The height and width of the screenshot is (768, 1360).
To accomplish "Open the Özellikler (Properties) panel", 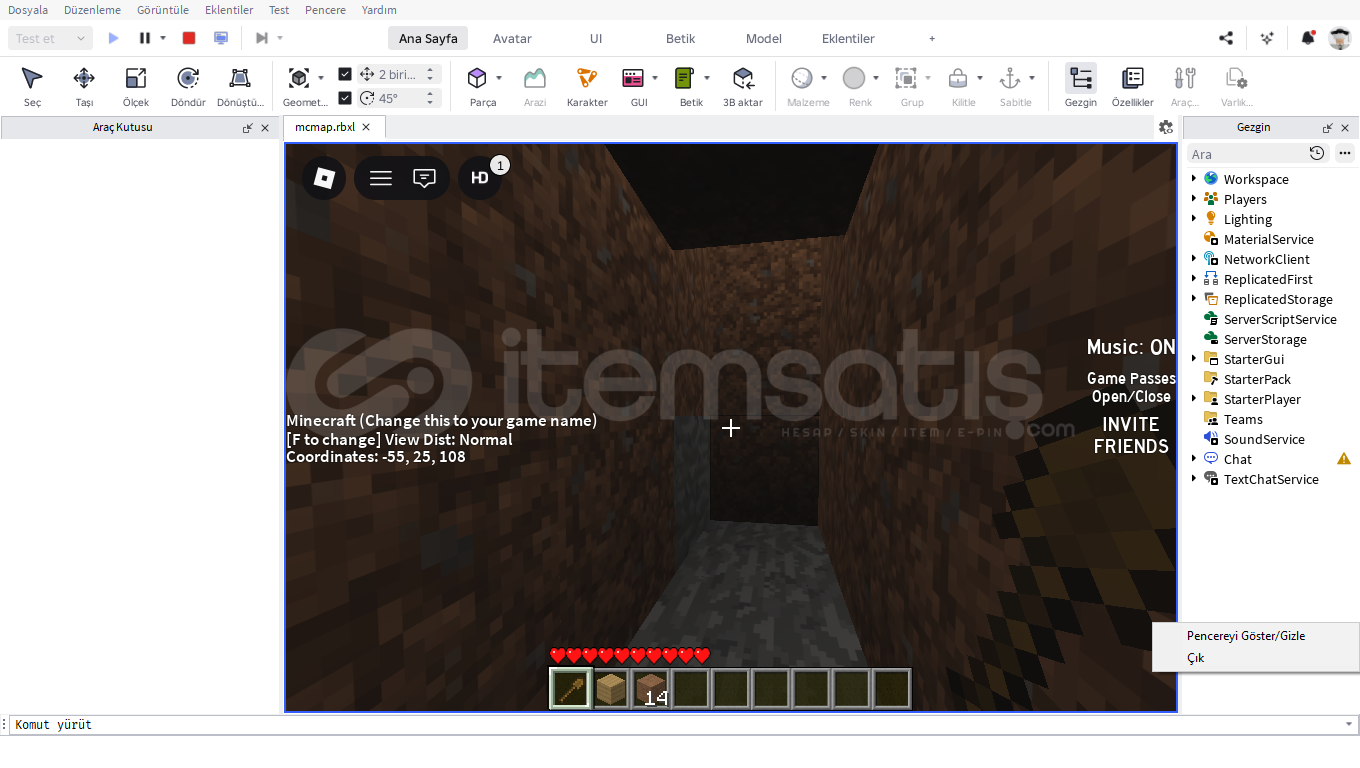I will pos(1132,86).
